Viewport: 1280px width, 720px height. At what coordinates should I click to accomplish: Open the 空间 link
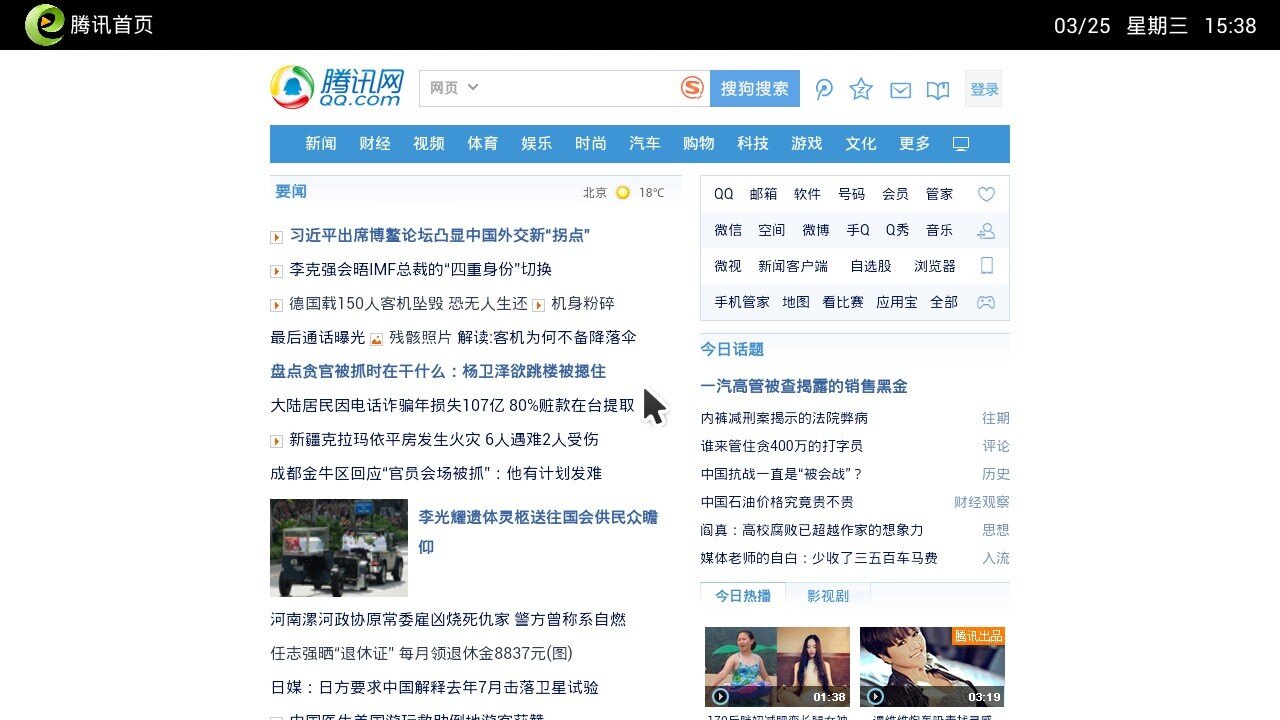click(771, 230)
